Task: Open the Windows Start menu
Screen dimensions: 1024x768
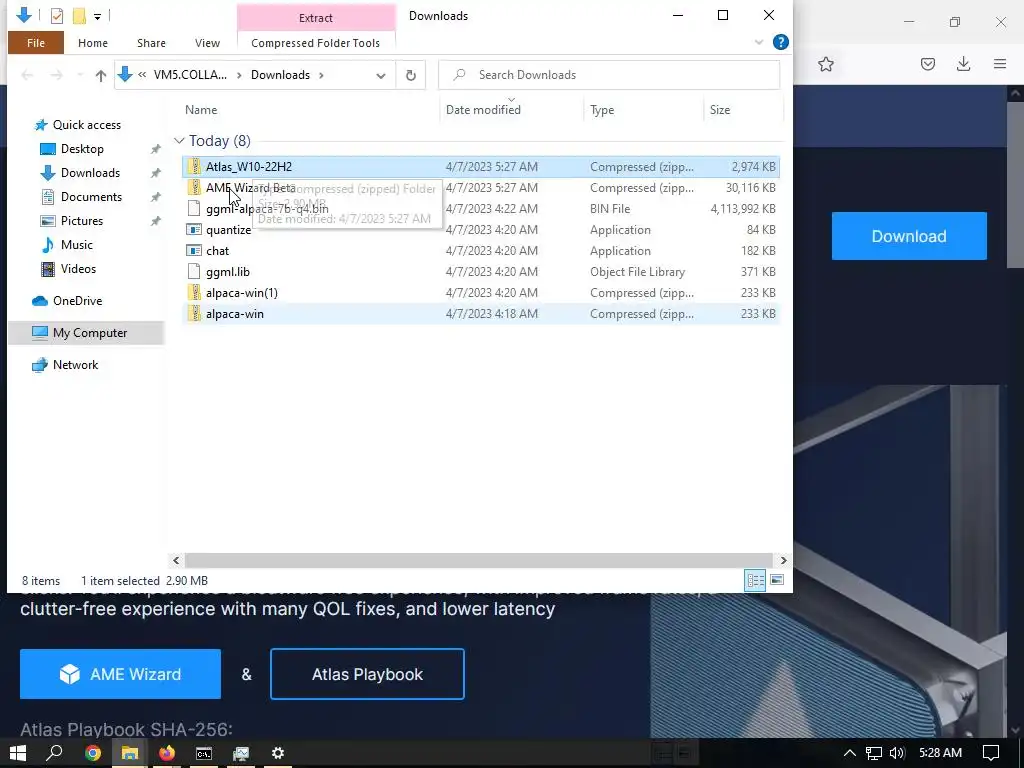Action: 18,753
